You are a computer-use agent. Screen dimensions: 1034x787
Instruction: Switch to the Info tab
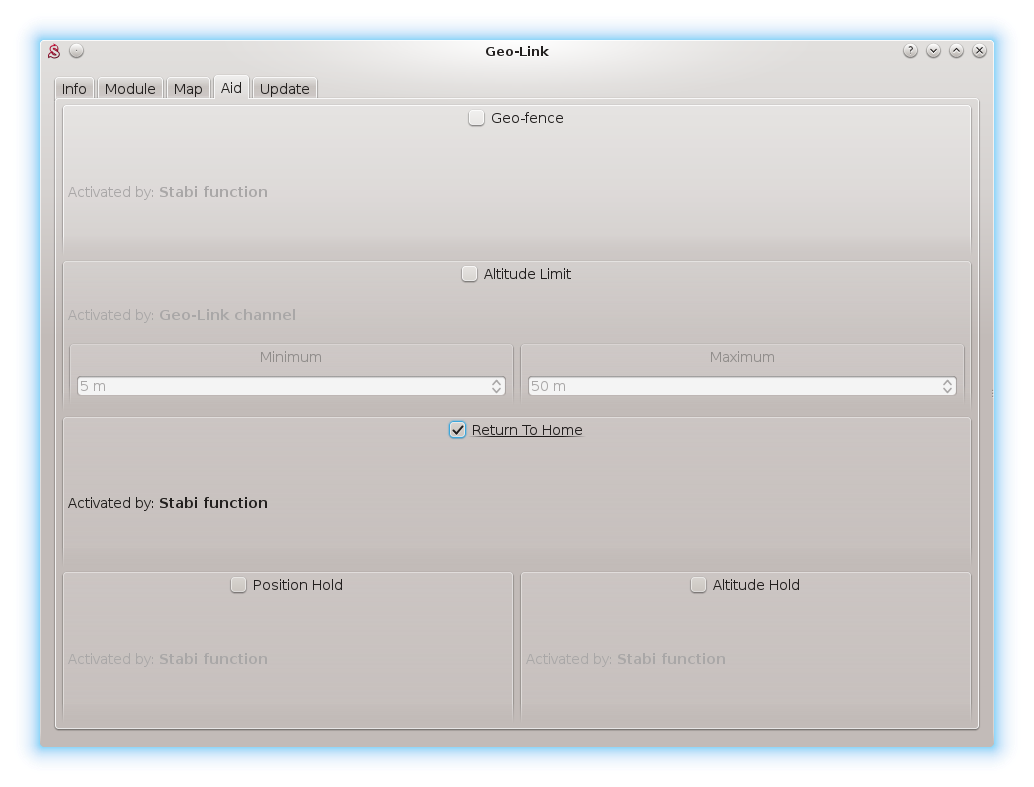pyautogui.click(x=74, y=89)
